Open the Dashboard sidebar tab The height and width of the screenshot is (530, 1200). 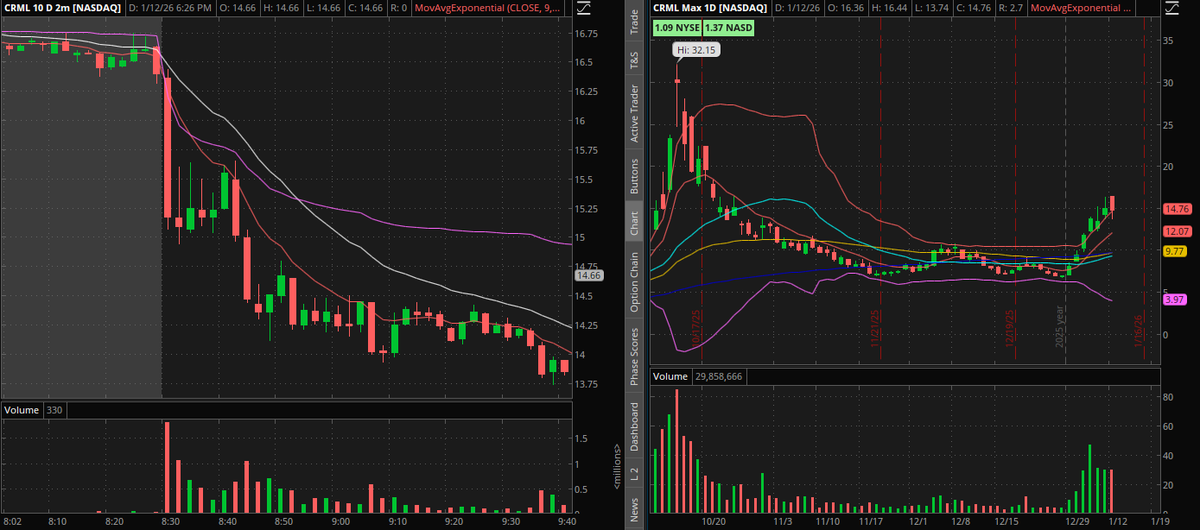(x=633, y=424)
